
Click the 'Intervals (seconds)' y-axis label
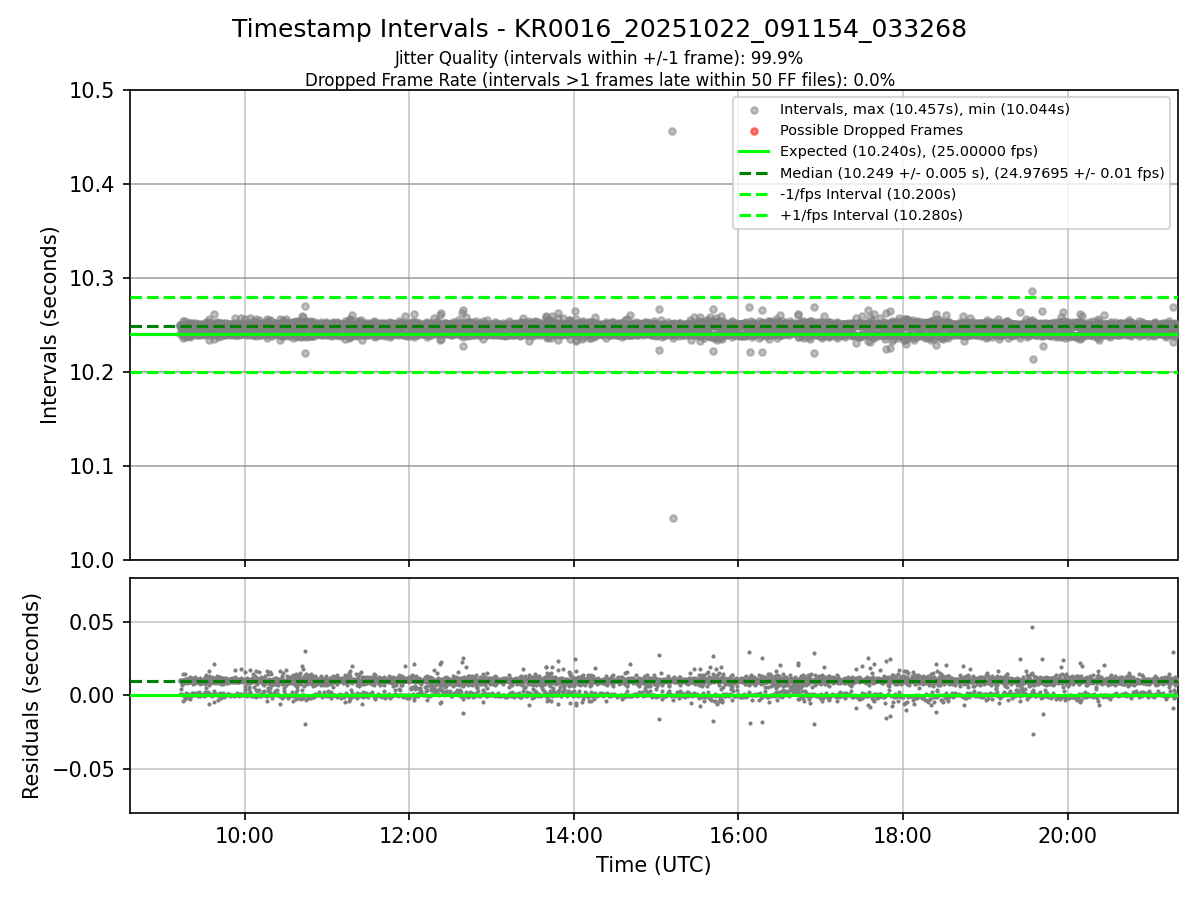point(50,325)
